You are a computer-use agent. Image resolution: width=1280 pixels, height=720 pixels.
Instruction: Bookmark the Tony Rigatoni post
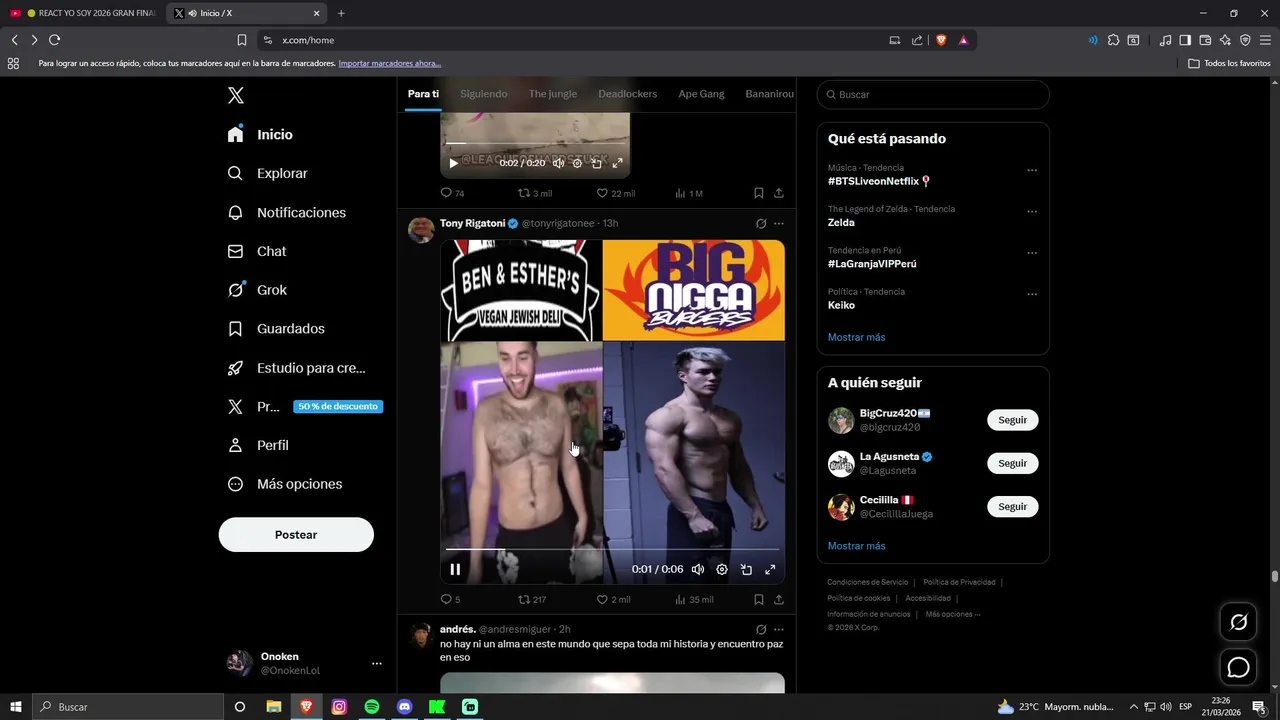click(x=759, y=600)
